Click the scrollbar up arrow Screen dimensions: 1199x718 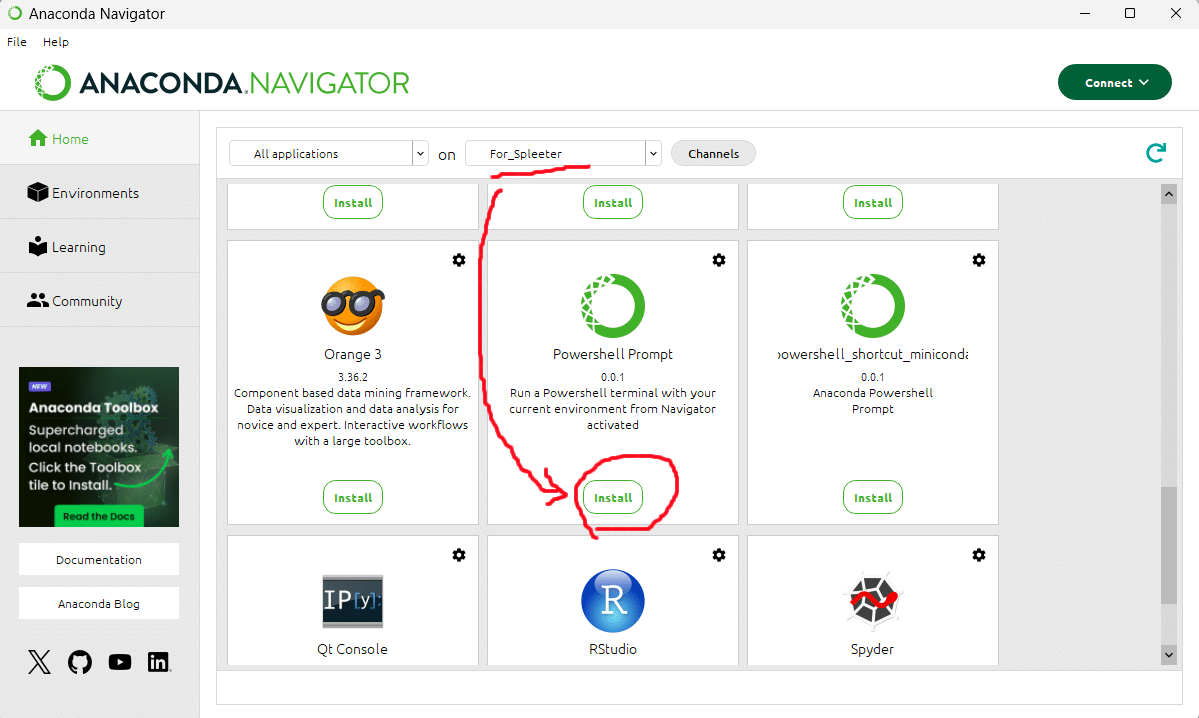point(1168,194)
